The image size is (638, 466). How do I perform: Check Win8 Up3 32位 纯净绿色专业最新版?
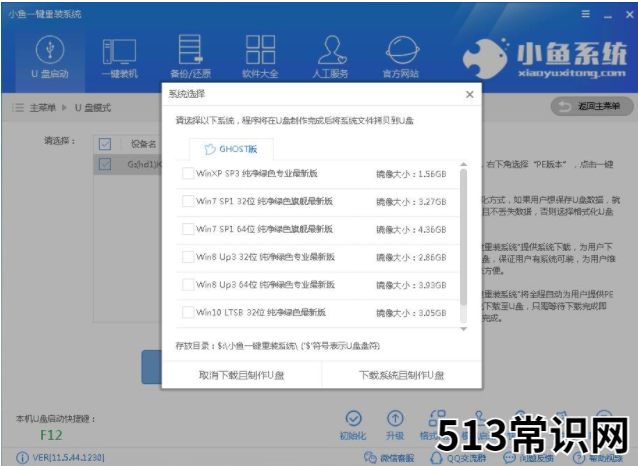tap(188, 257)
